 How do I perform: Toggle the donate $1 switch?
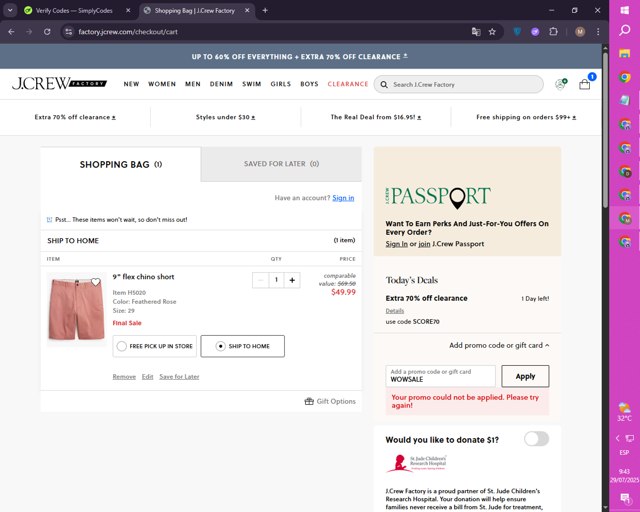pyautogui.click(x=536, y=439)
